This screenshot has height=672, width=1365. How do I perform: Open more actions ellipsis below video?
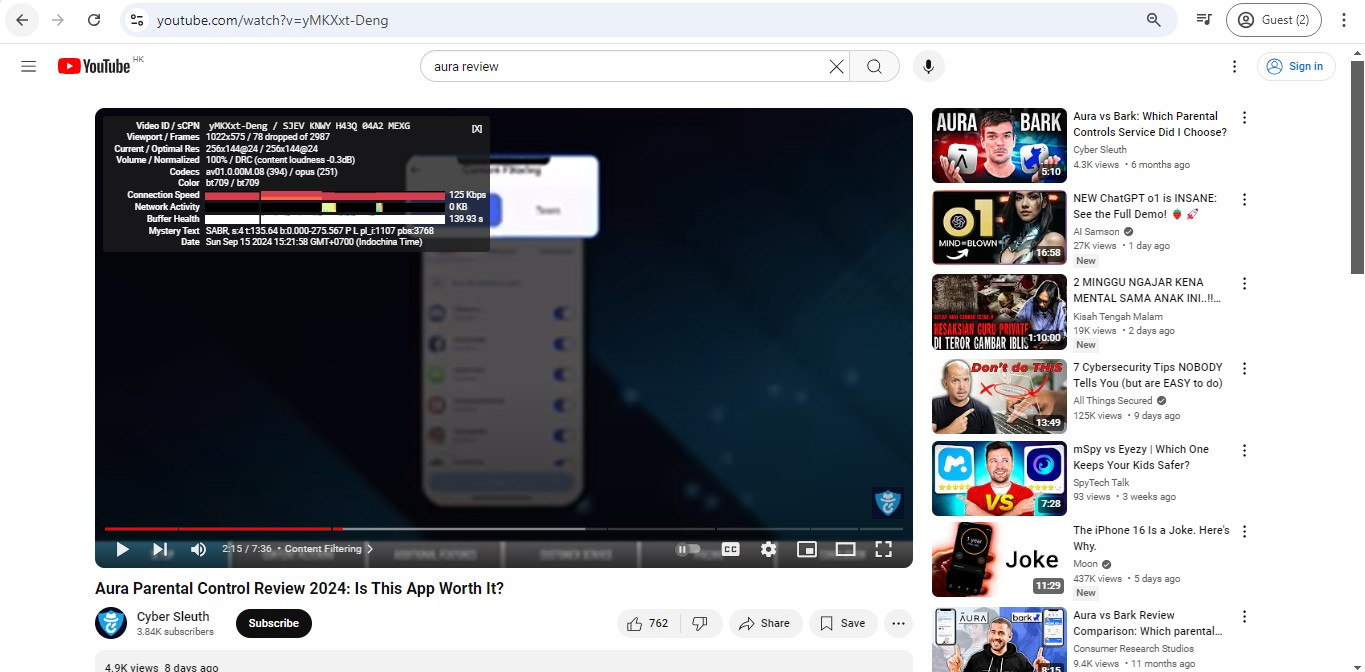pos(898,623)
